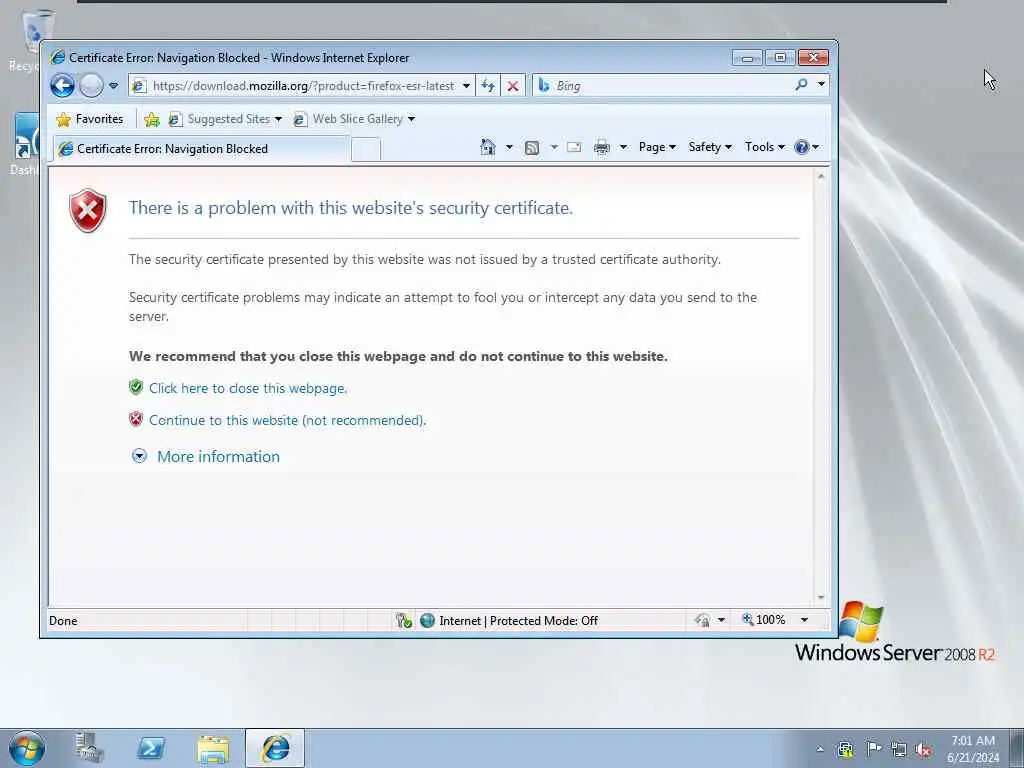The height and width of the screenshot is (768, 1024).
Task: Open Web Slice Gallery in favorites bar
Action: click(x=354, y=119)
